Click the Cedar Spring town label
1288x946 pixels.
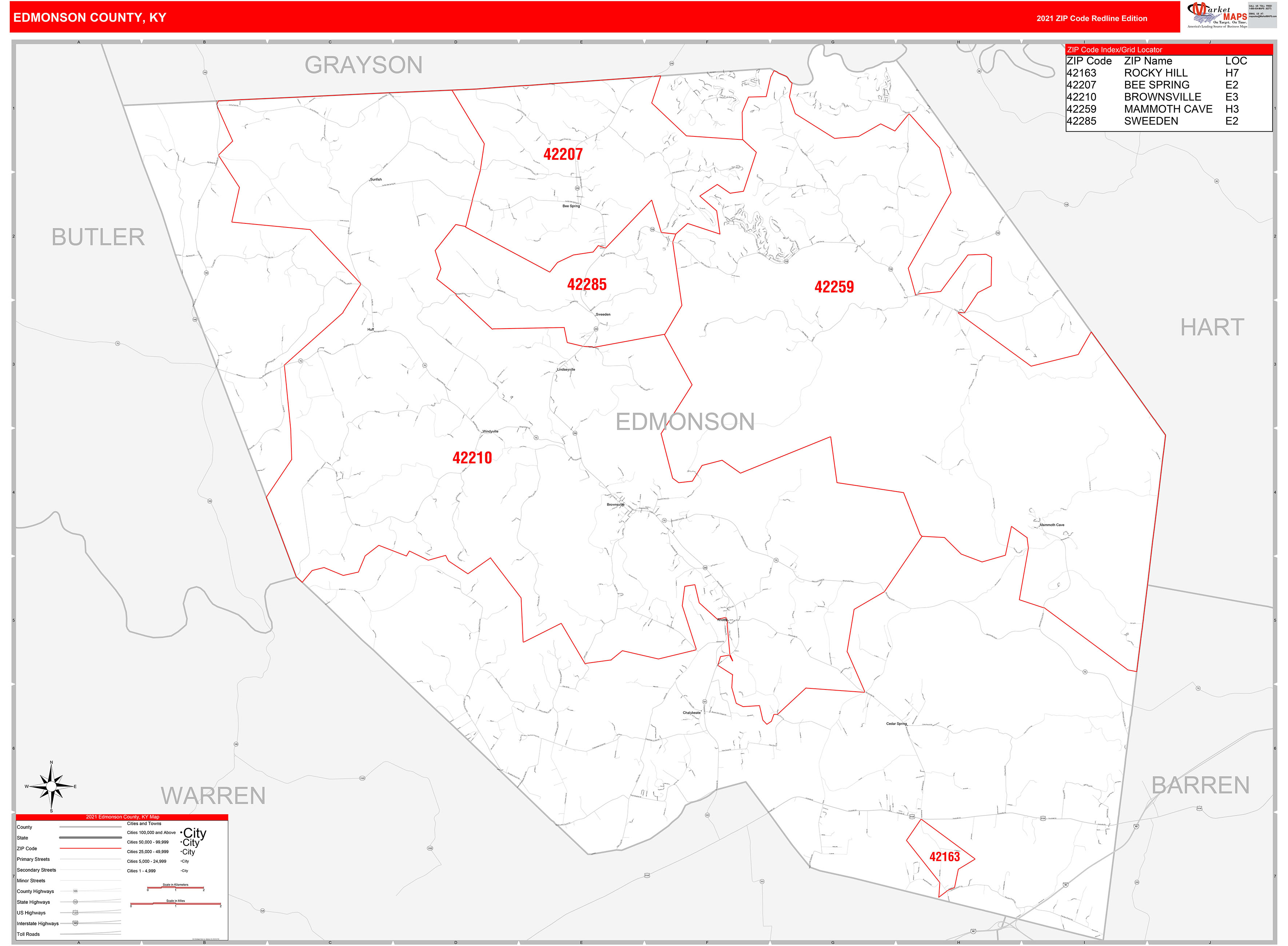point(897,723)
